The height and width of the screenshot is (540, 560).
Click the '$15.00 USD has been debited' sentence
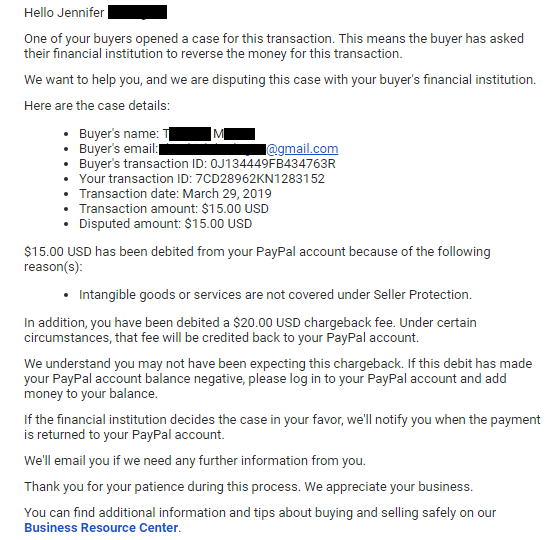257,259
